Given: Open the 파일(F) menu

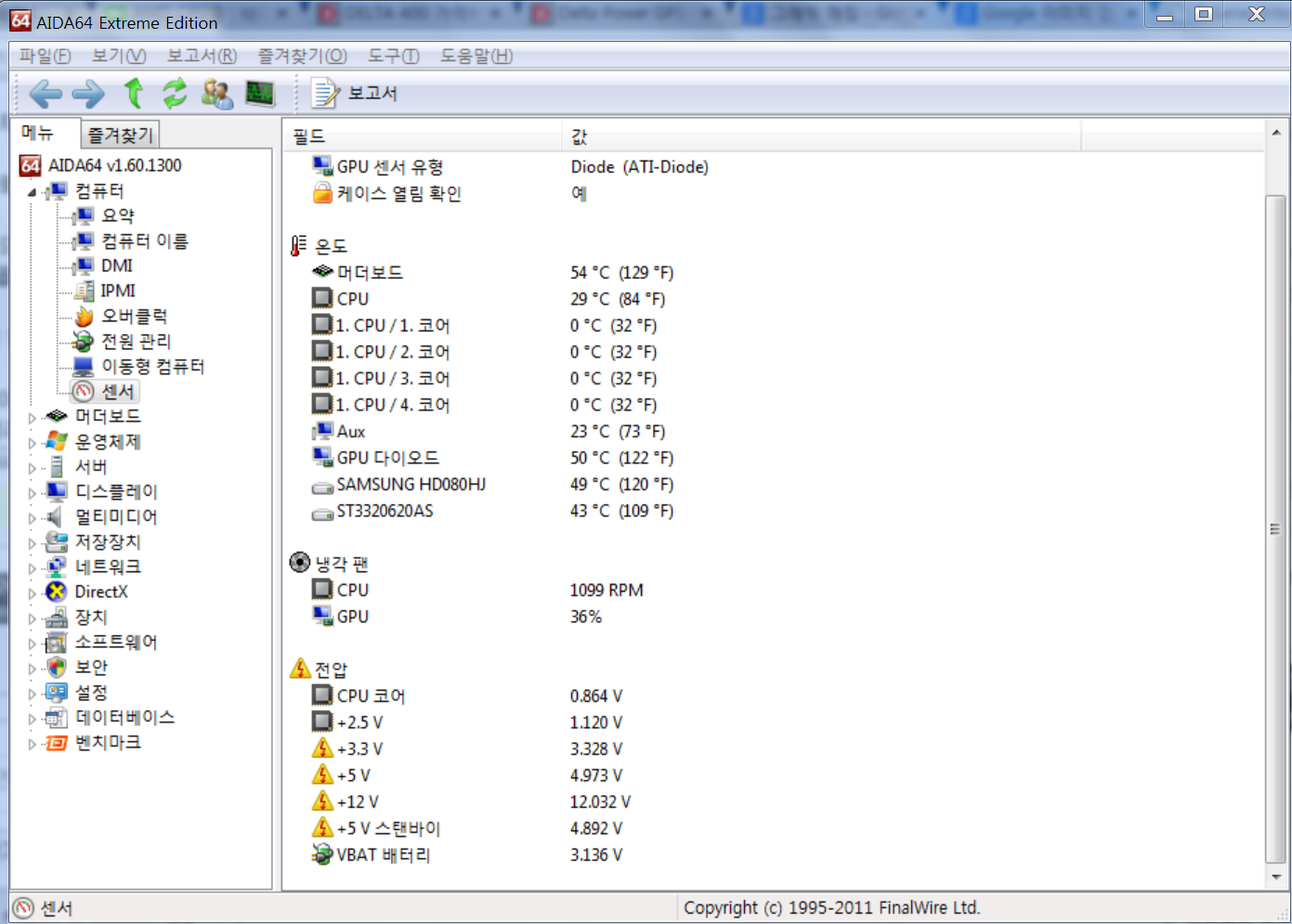Looking at the screenshot, I should point(46,56).
